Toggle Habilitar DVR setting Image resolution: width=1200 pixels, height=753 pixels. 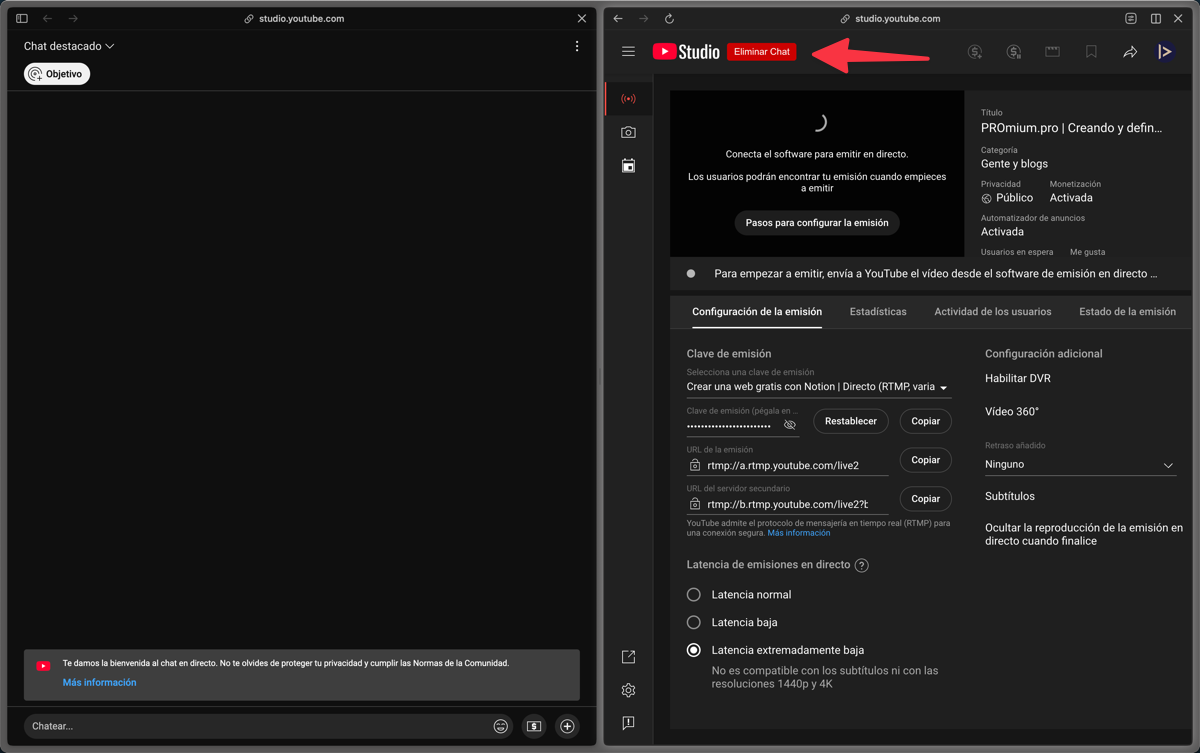pyautogui.click(x=1018, y=378)
